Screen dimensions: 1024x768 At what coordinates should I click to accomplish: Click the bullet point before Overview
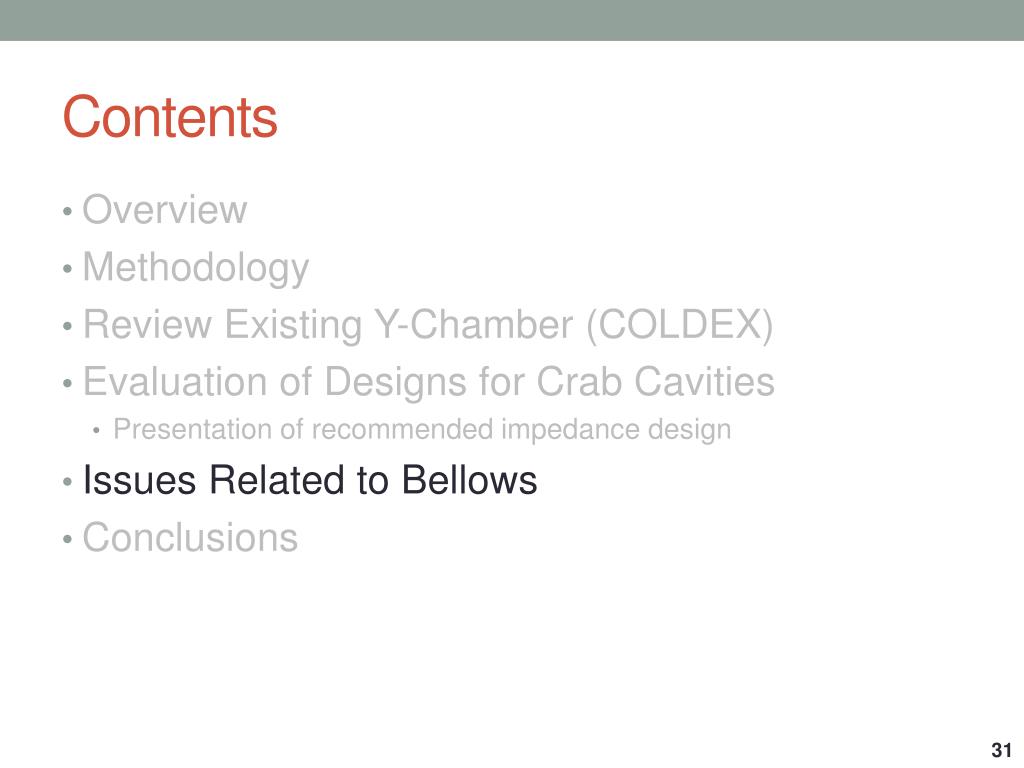[x=67, y=212]
